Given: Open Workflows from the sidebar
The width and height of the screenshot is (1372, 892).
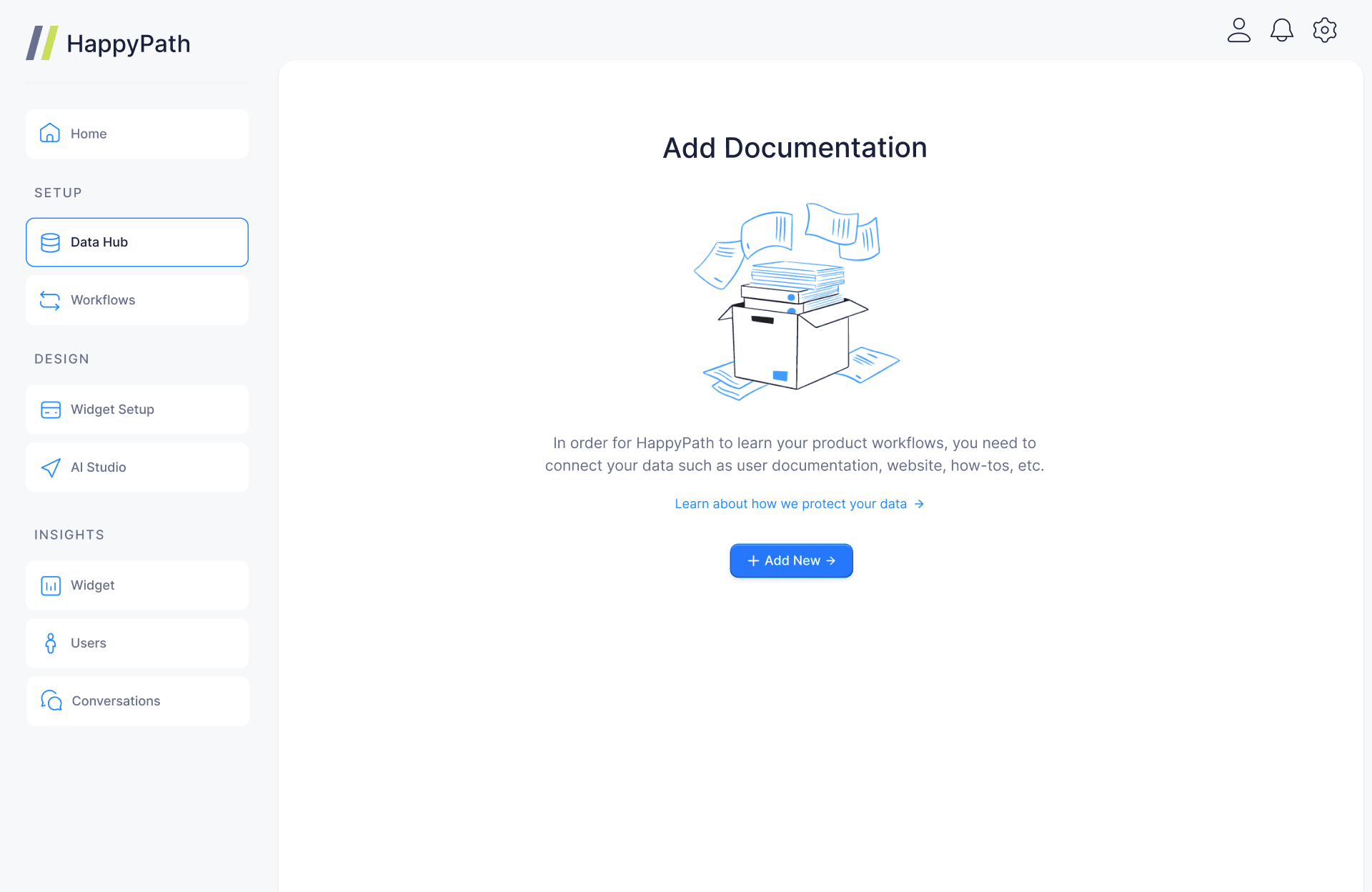Looking at the screenshot, I should [137, 300].
